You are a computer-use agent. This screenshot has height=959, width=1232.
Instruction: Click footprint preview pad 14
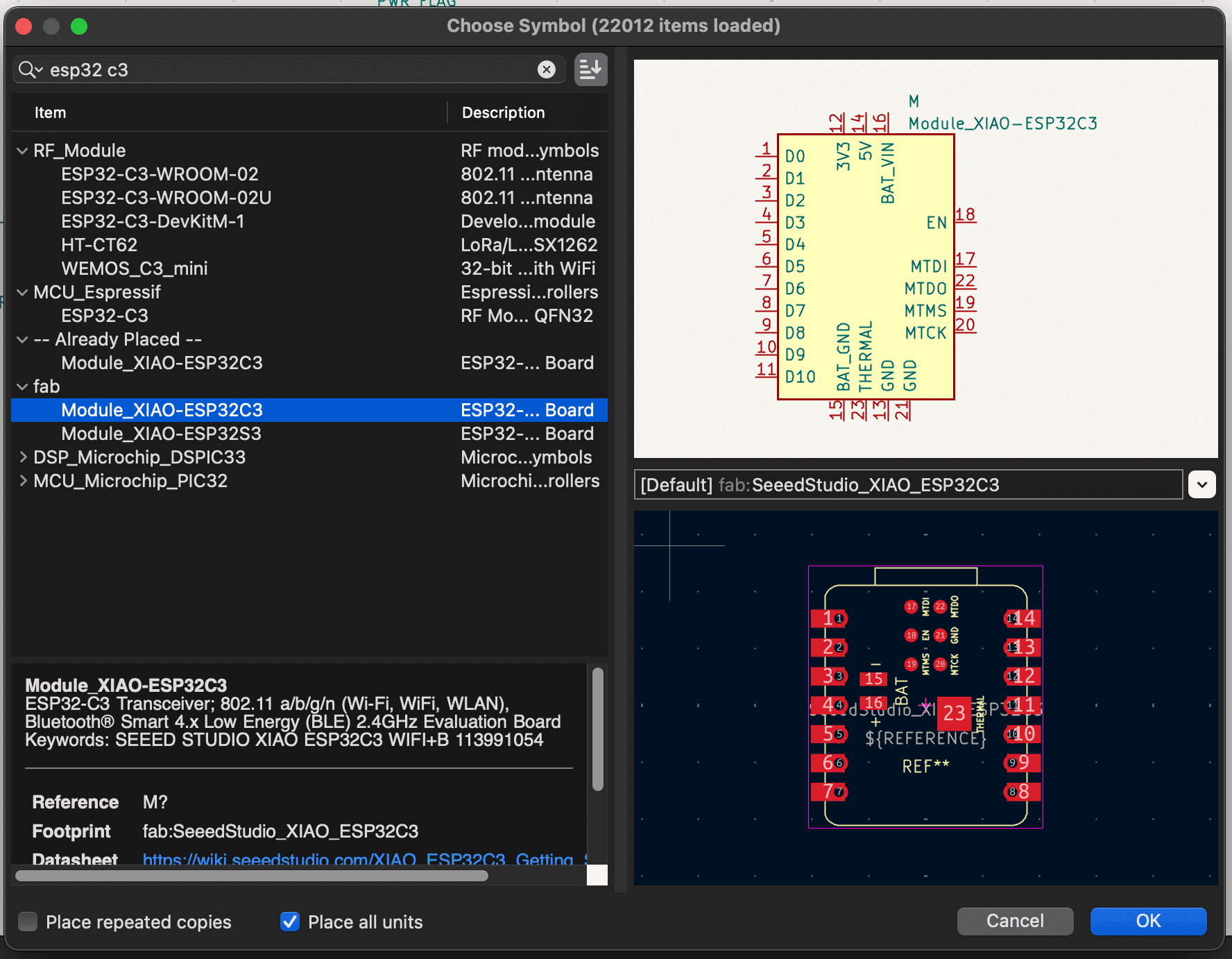point(1023,618)
